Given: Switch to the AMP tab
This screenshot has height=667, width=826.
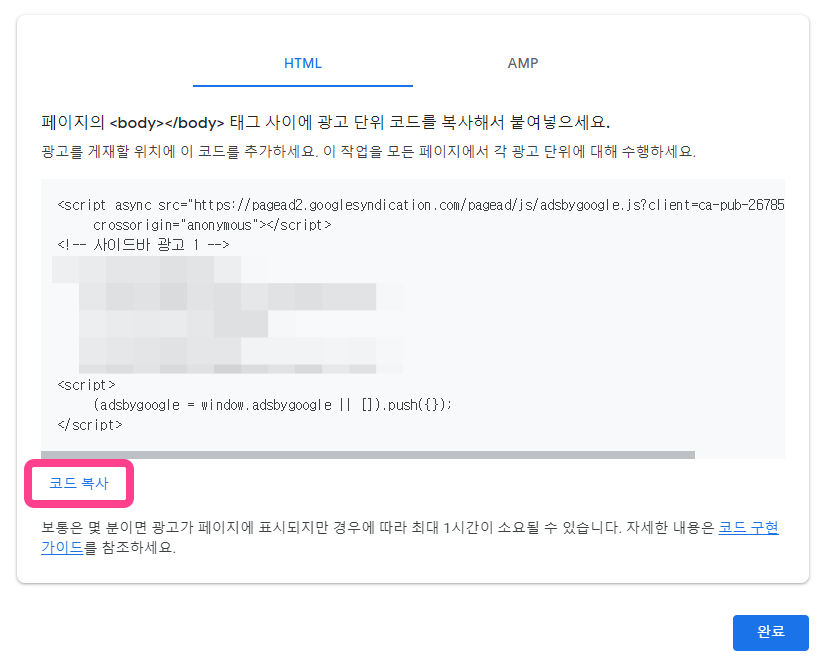Looking at the screenshot, I should (x=523, y=63).
